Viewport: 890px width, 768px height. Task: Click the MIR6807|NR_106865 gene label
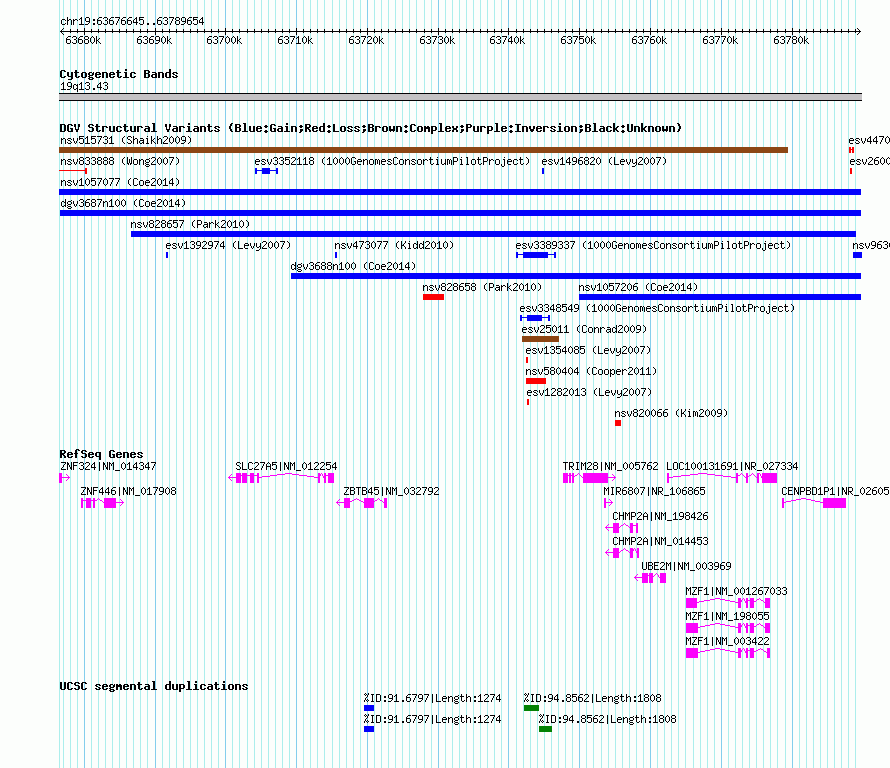click(654, 491)
